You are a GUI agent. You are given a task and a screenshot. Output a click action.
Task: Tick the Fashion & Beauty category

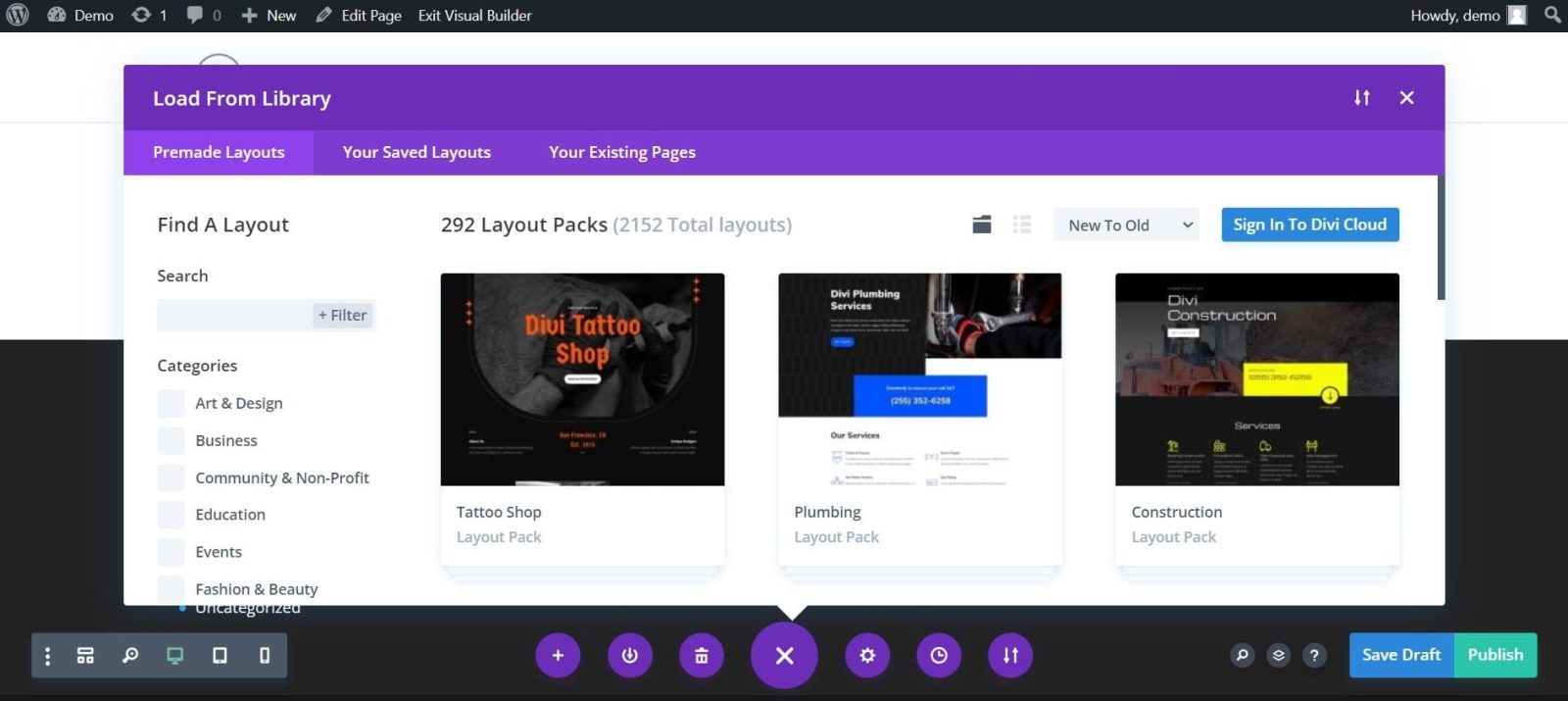171,589
